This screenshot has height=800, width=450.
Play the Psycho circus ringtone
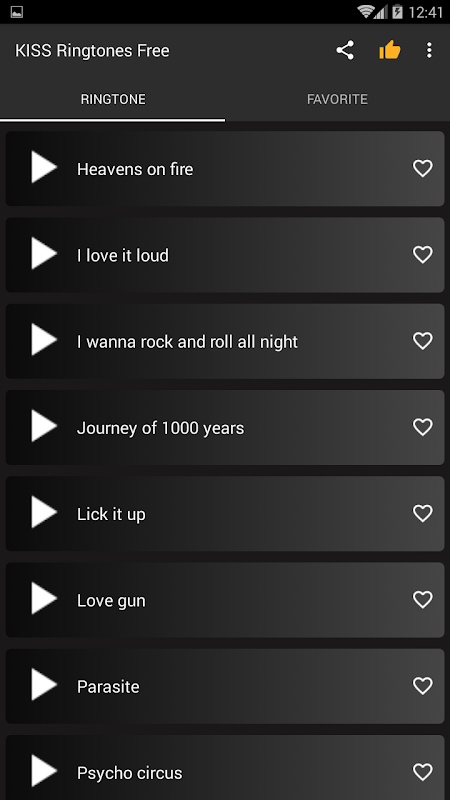[44, 770]
